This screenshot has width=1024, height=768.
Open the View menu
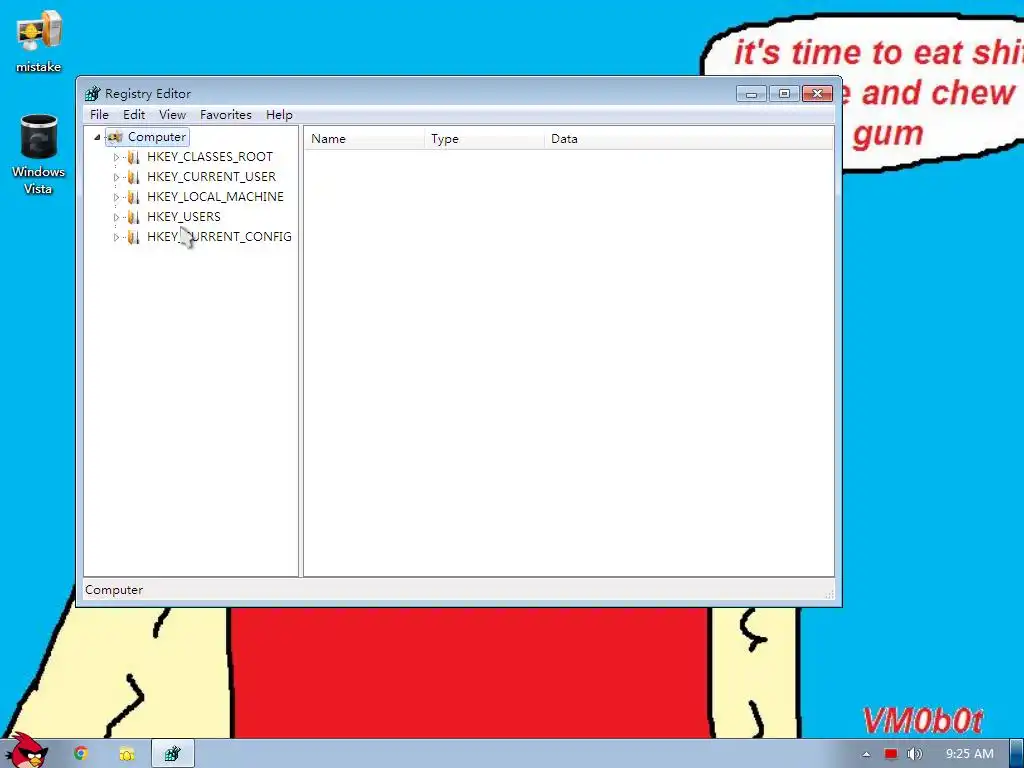(x=172, y=115)
